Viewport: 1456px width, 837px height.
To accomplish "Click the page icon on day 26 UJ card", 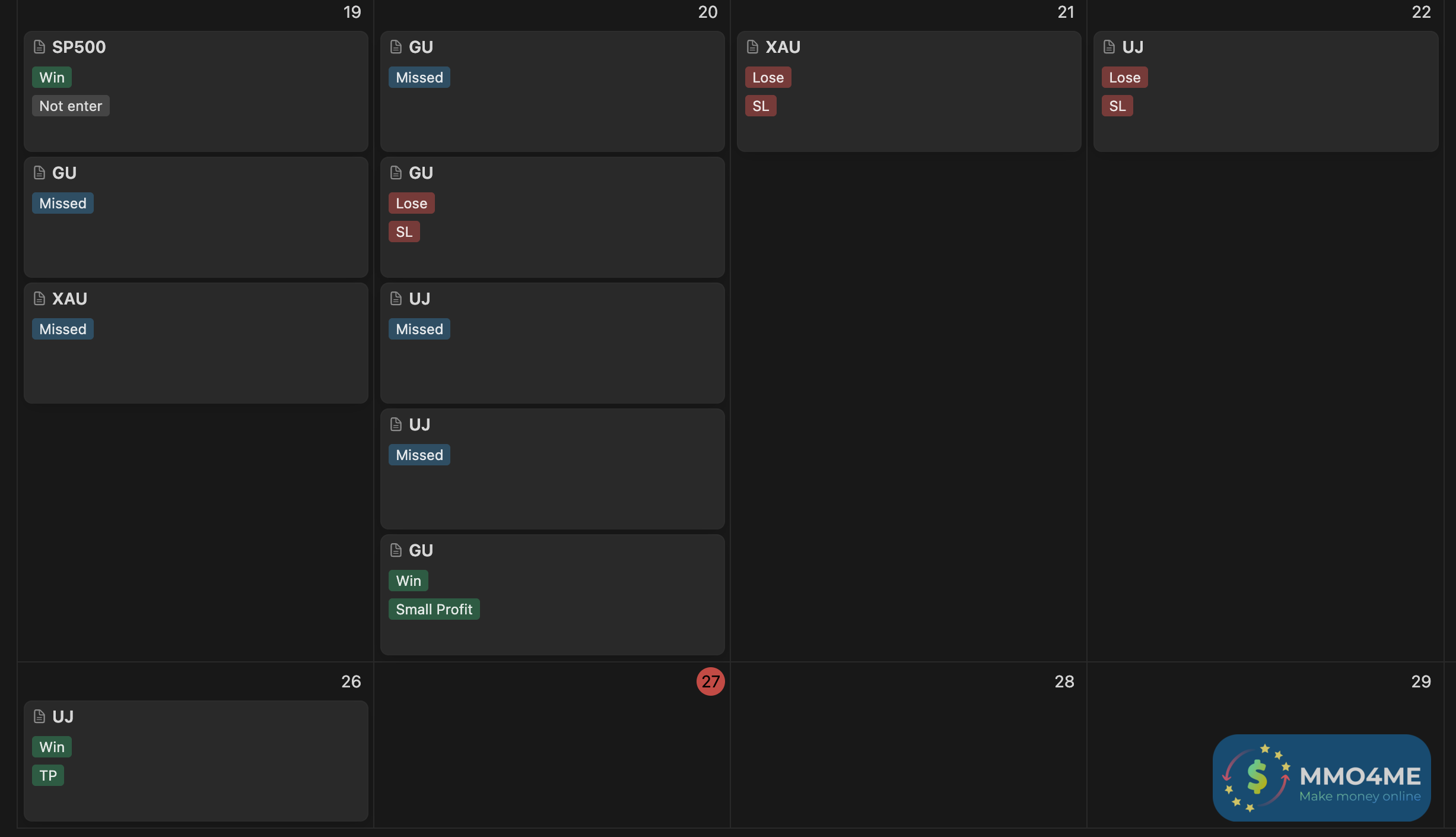I will (40, 716).
